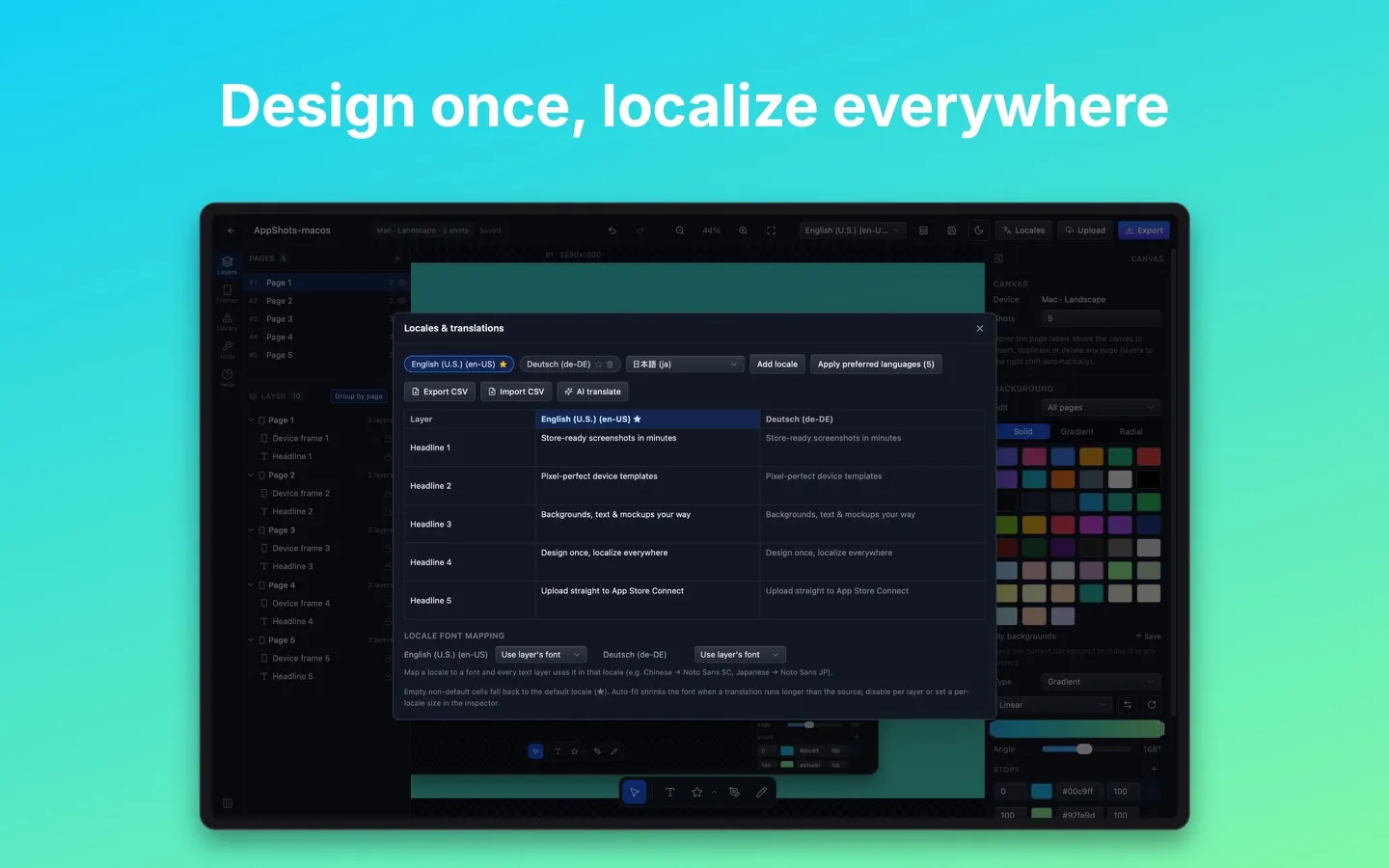Set Deutsch (de-DE) as default with star
This screenshot has width=1389, height=868.
pos(598,365)
